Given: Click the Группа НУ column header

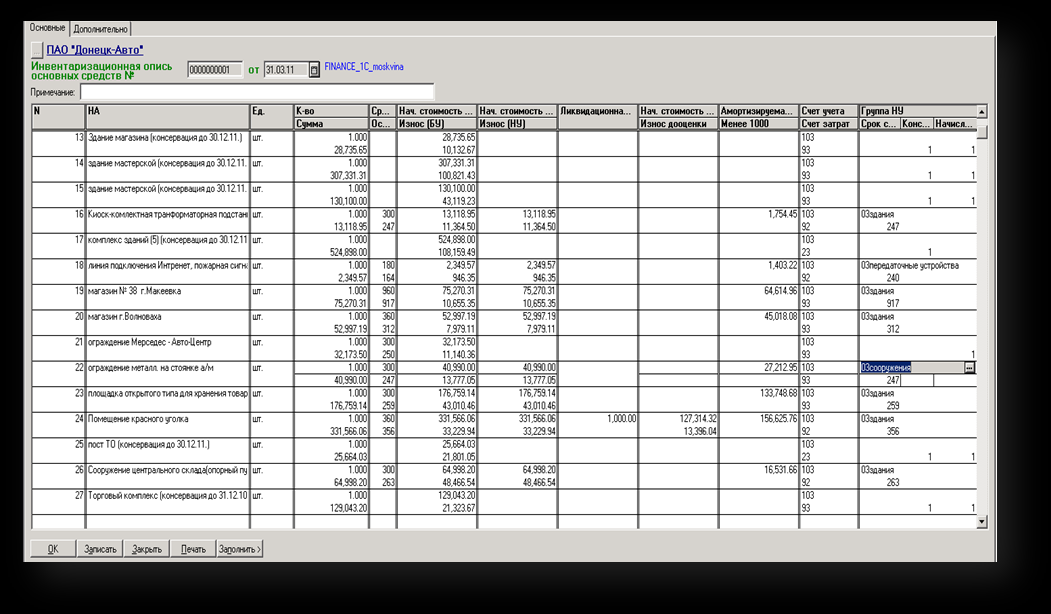Looking at the screenshot, I should [x=918, y=111].
